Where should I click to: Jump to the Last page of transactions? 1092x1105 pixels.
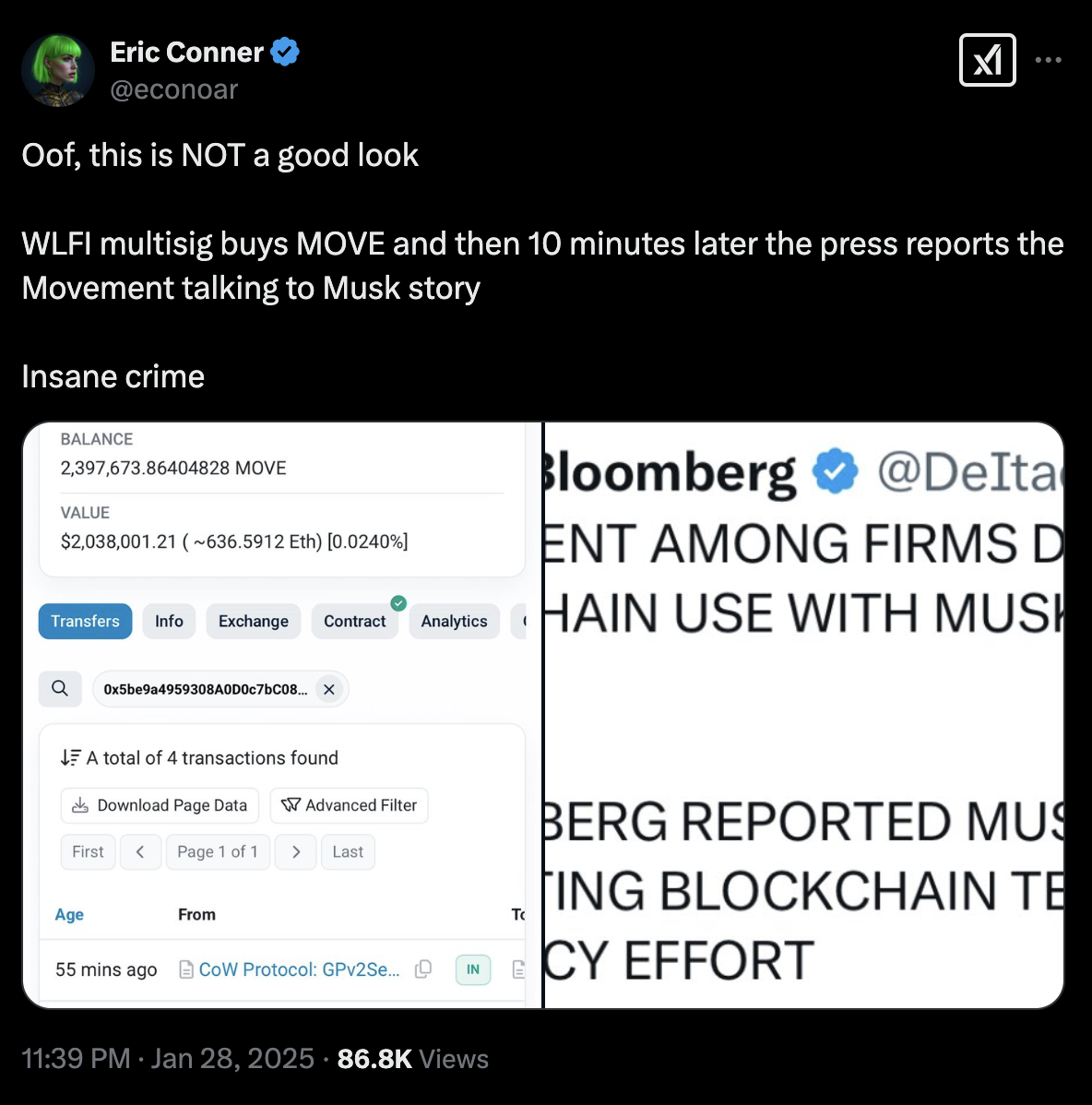pyautogui.click(x=348, y=851)
